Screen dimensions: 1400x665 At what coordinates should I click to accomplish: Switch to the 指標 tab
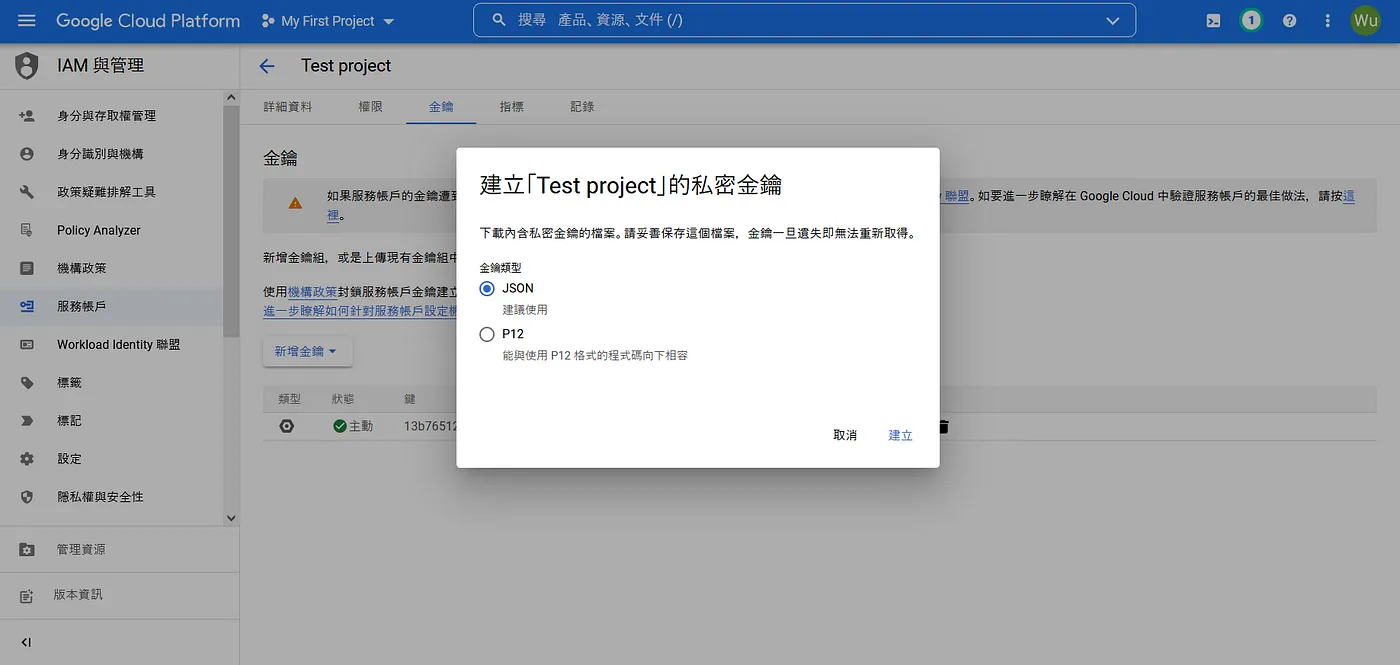pyautogui.click(x=511, y=106)
